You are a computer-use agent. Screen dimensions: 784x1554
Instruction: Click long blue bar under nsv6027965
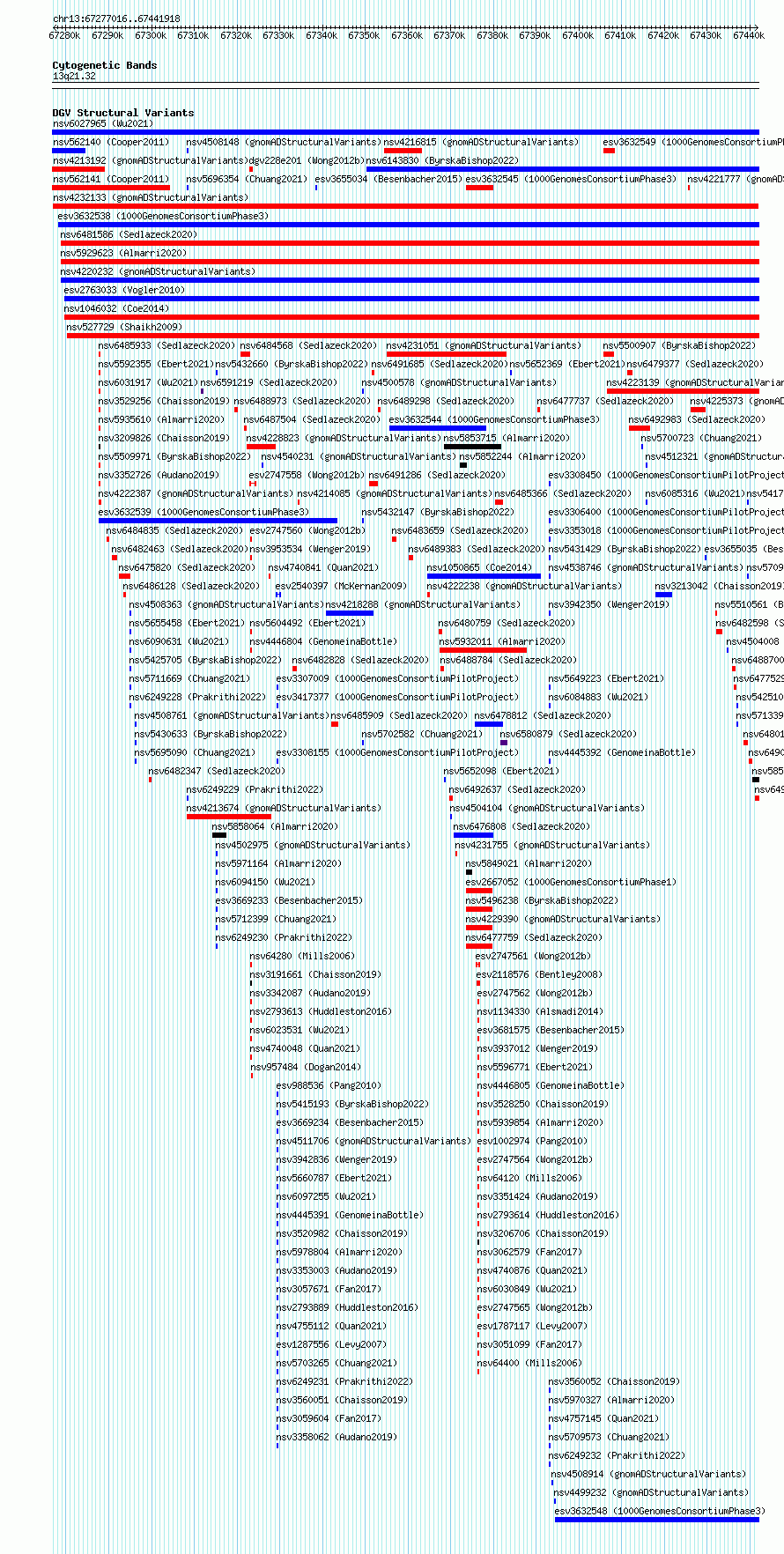pos(405,132)
